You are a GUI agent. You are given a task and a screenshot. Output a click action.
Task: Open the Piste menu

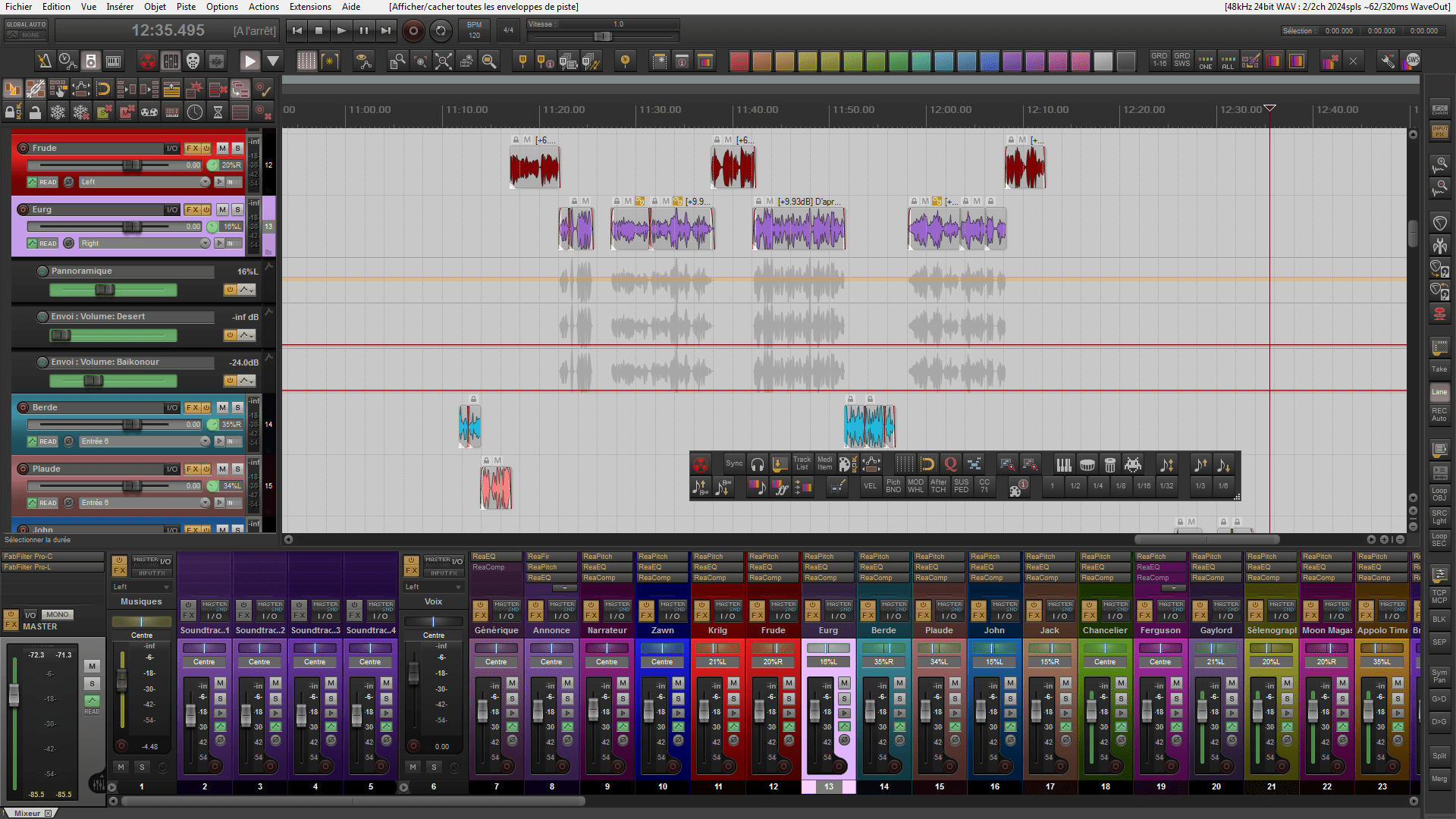186,7
